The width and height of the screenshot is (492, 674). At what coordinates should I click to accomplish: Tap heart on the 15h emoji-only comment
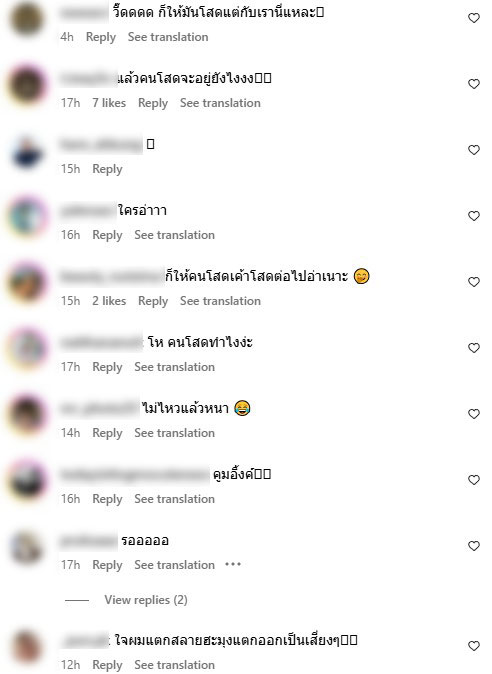474,150
